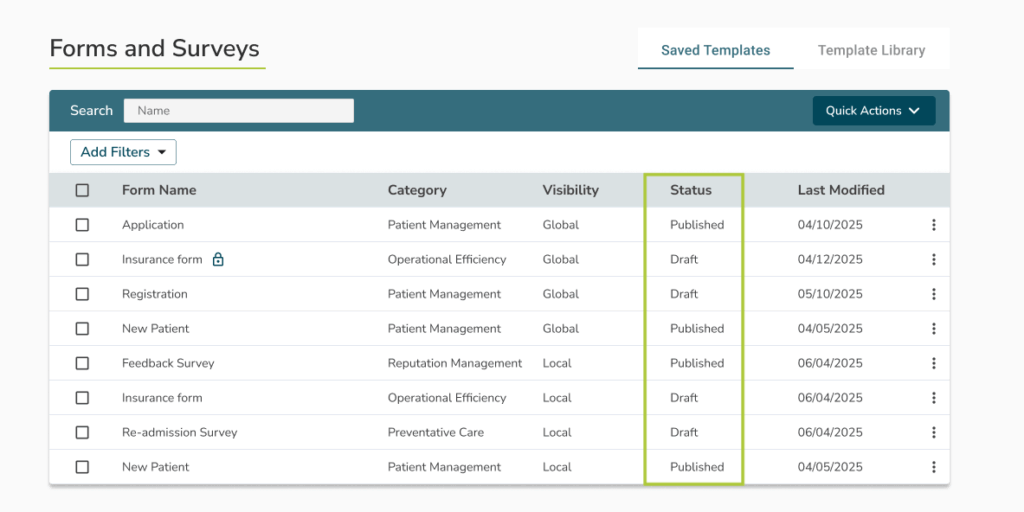
Task: Click the Status column header
Action: click(x=691, y=190)
